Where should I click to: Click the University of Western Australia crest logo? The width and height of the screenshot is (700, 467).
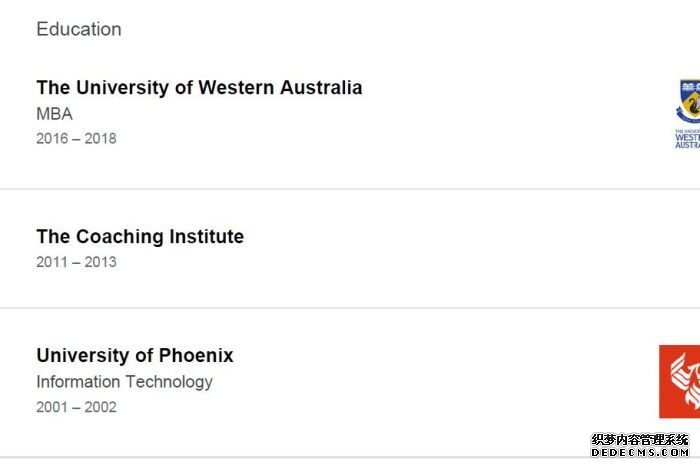688,113
